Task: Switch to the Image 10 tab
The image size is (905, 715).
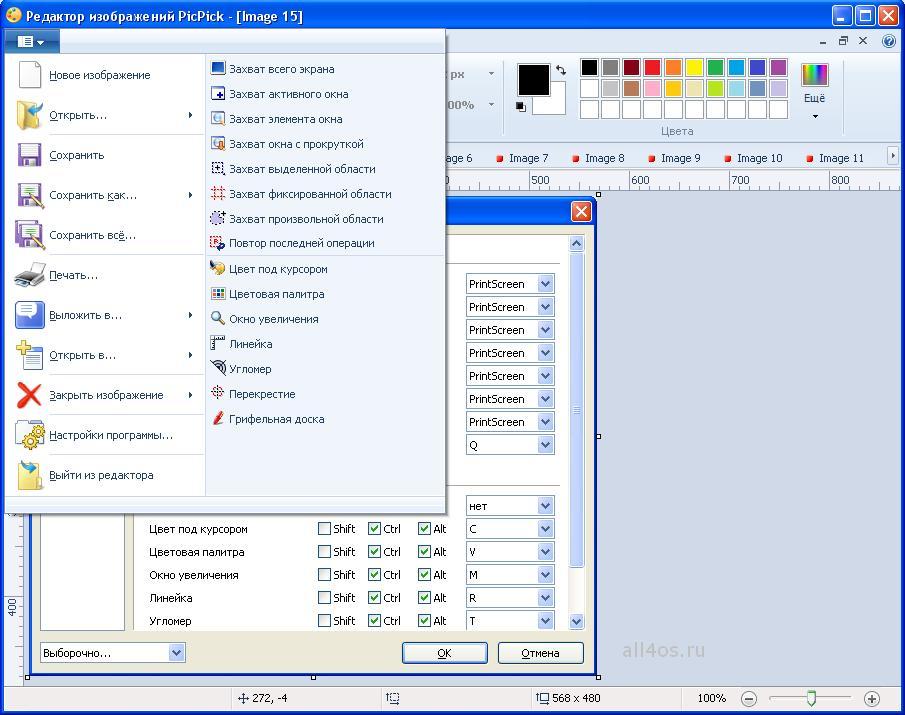Action: (x=754, y=158)
